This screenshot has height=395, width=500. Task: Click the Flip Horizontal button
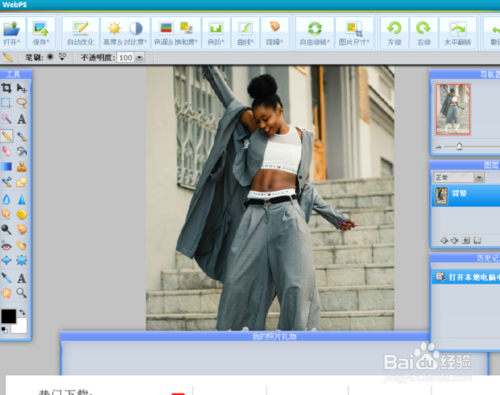458,33
